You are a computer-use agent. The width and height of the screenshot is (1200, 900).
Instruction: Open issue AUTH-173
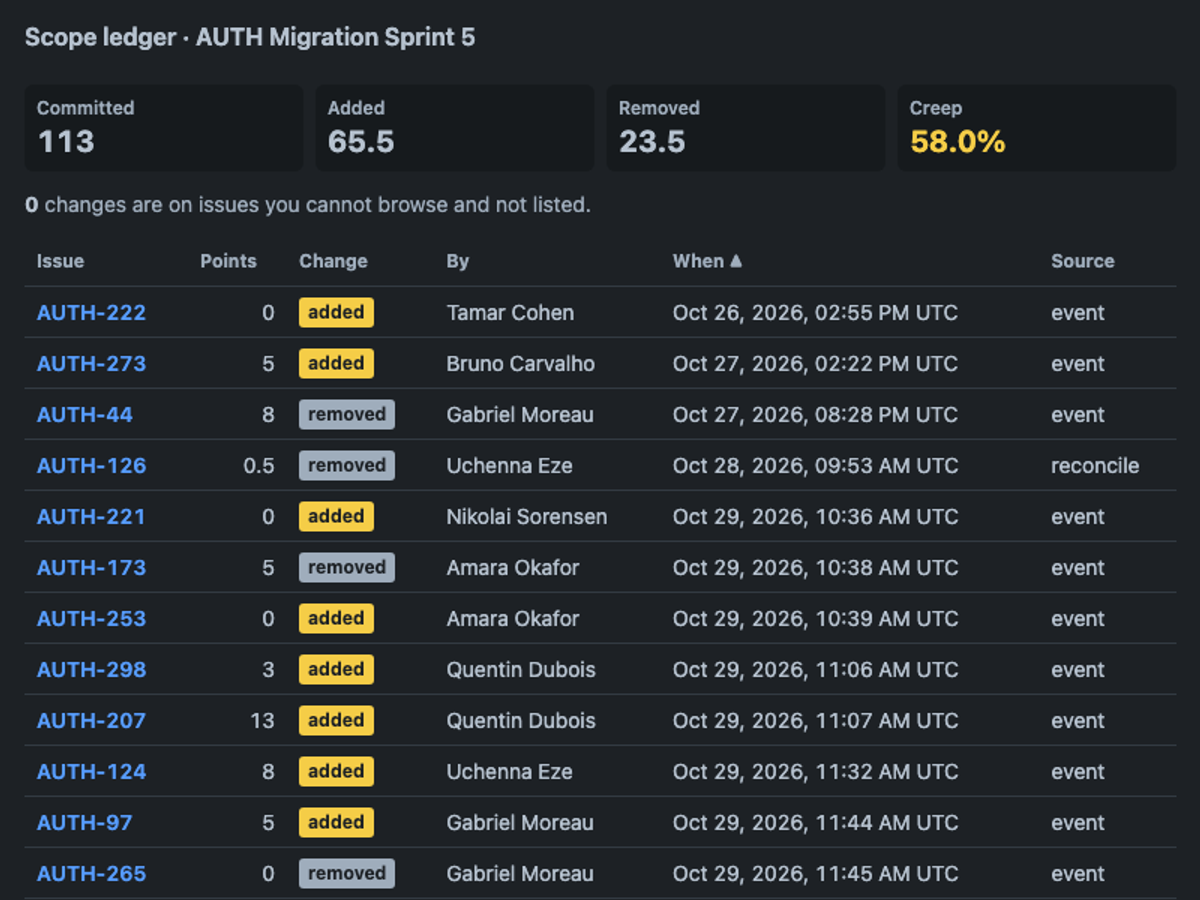click(x=91, y=568)
